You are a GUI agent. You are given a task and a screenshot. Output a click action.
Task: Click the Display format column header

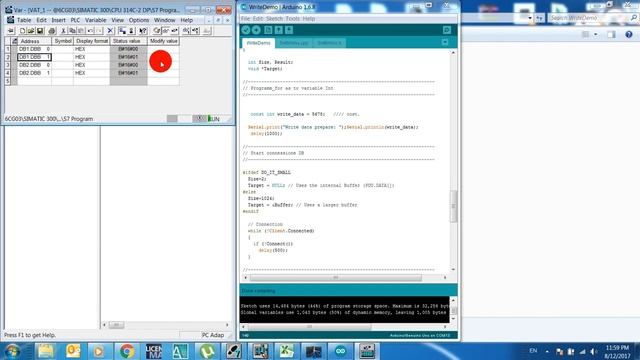(x=92, y=41)
